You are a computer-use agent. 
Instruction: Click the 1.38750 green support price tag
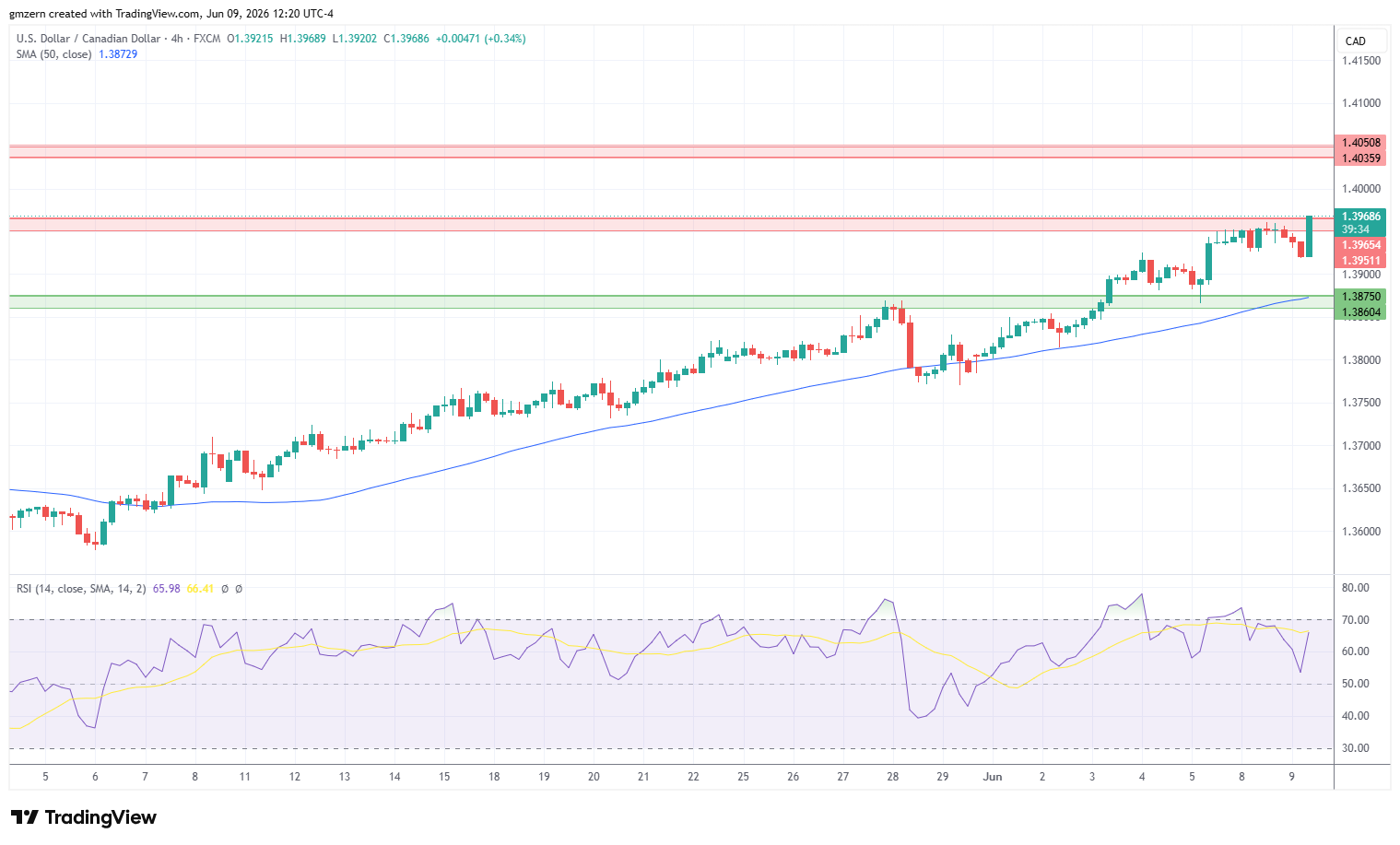point(1361,297)
